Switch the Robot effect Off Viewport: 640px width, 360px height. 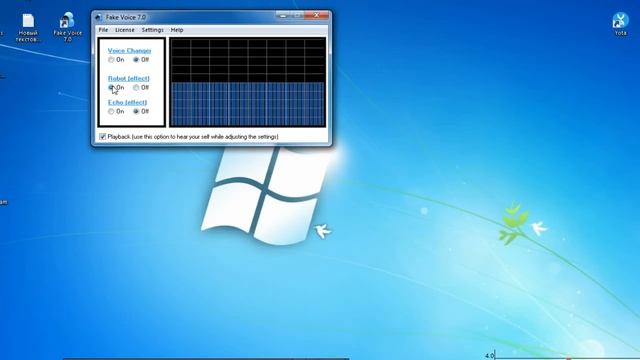tap(136, 87)
